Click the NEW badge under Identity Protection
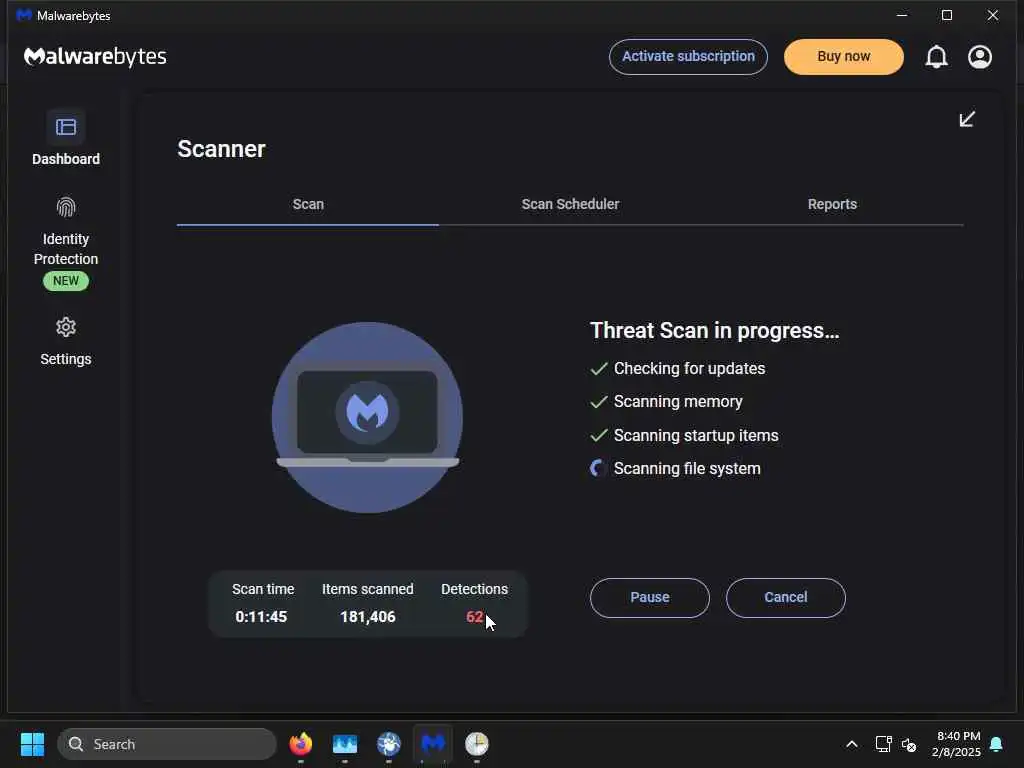The width and height of the screenshot is (1024, 768). pyautogui.click(x=66, y=281)
